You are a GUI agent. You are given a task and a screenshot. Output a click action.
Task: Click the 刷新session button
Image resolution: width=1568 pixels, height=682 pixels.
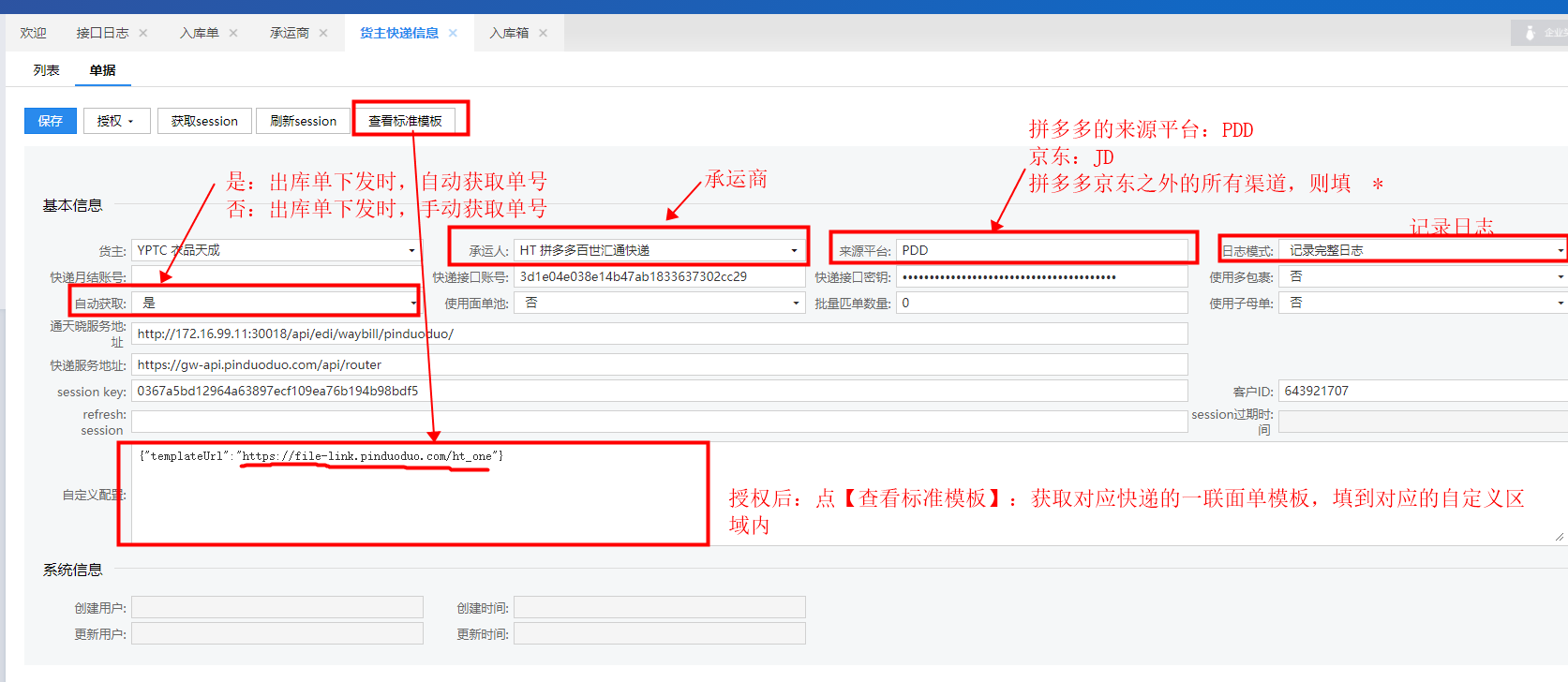click(303, 121)
